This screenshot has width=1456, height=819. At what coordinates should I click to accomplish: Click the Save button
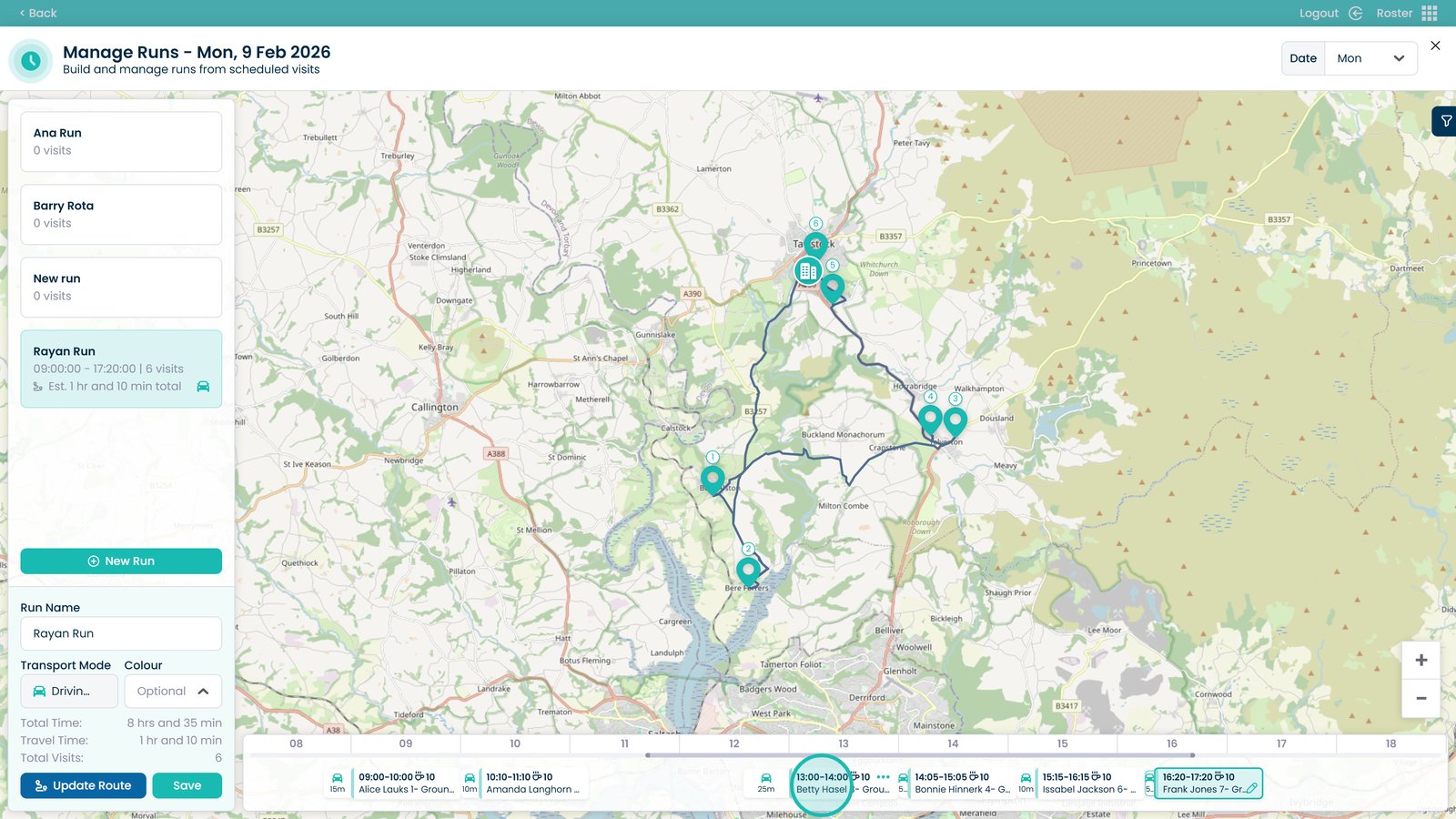[x=187, y=785]
